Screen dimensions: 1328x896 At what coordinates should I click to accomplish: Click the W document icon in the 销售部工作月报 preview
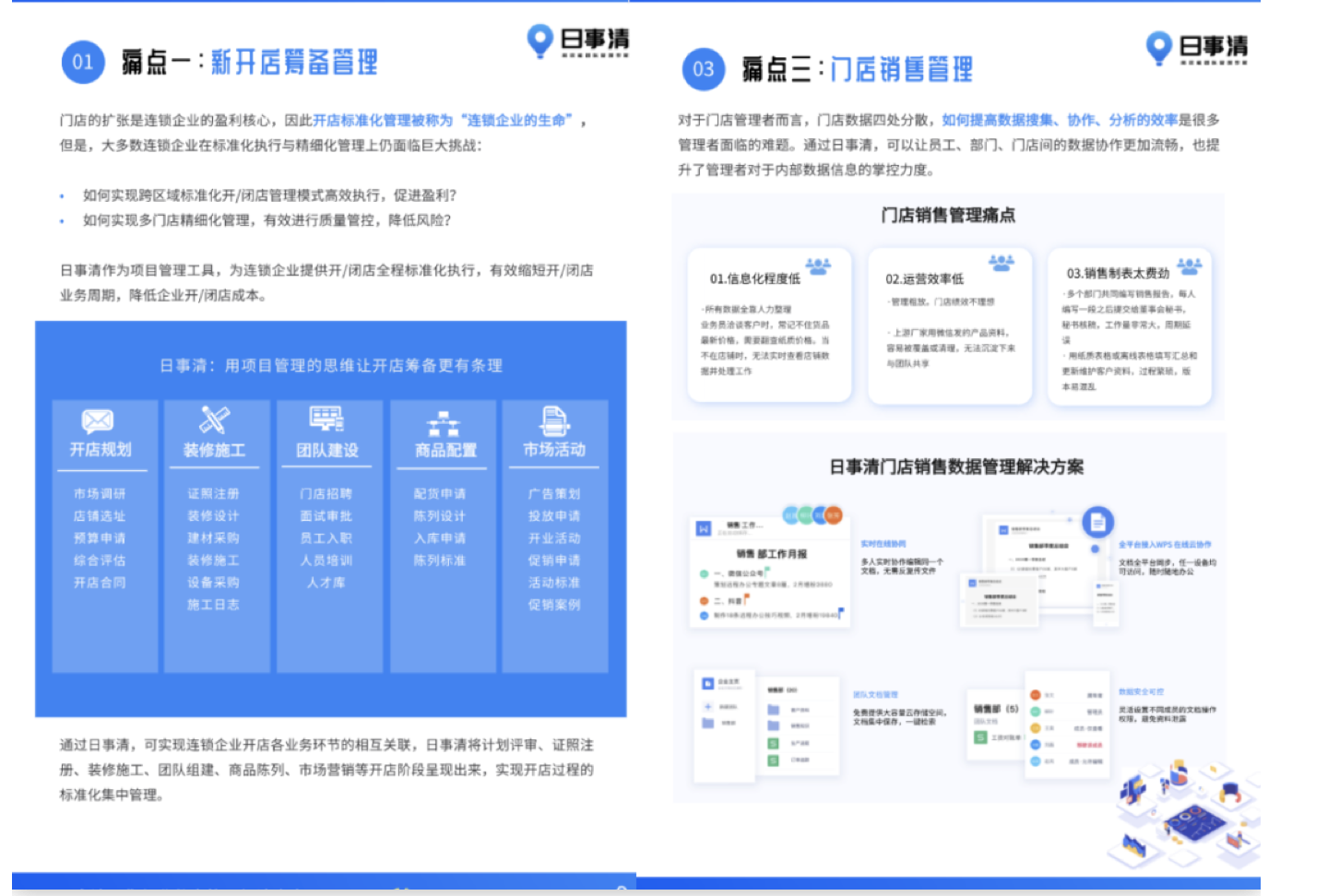coord(704,528)
